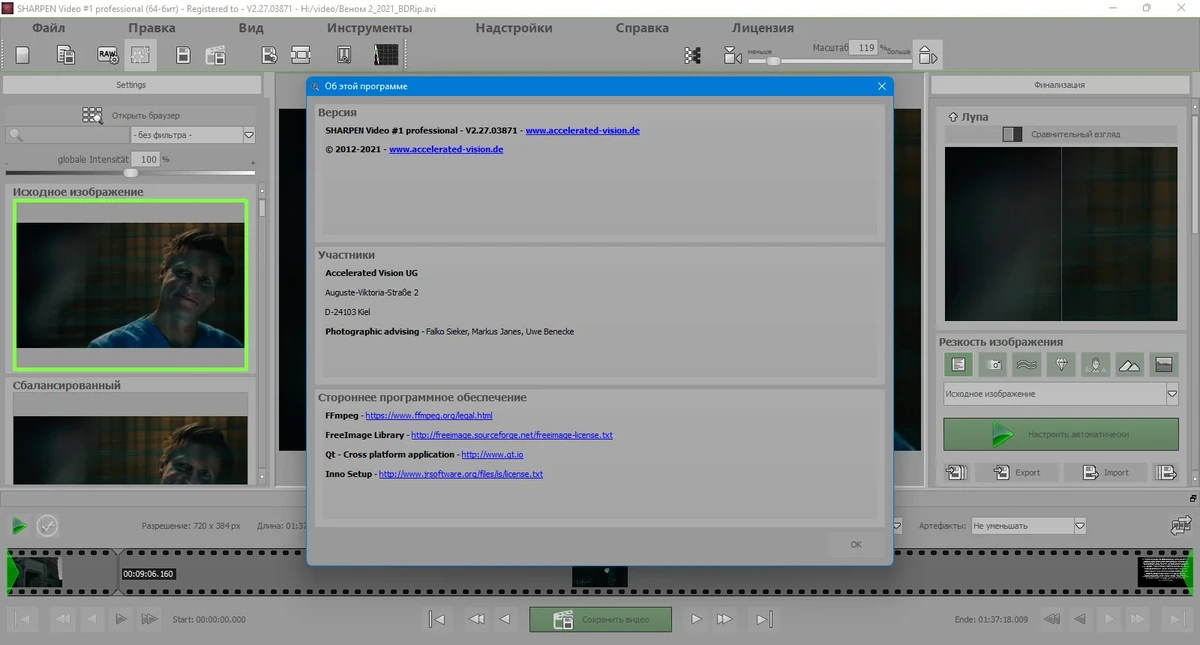Click the Масштаб zoom slider handle
This screenshot has width=1200, height=645.
[x=772, y=61]
